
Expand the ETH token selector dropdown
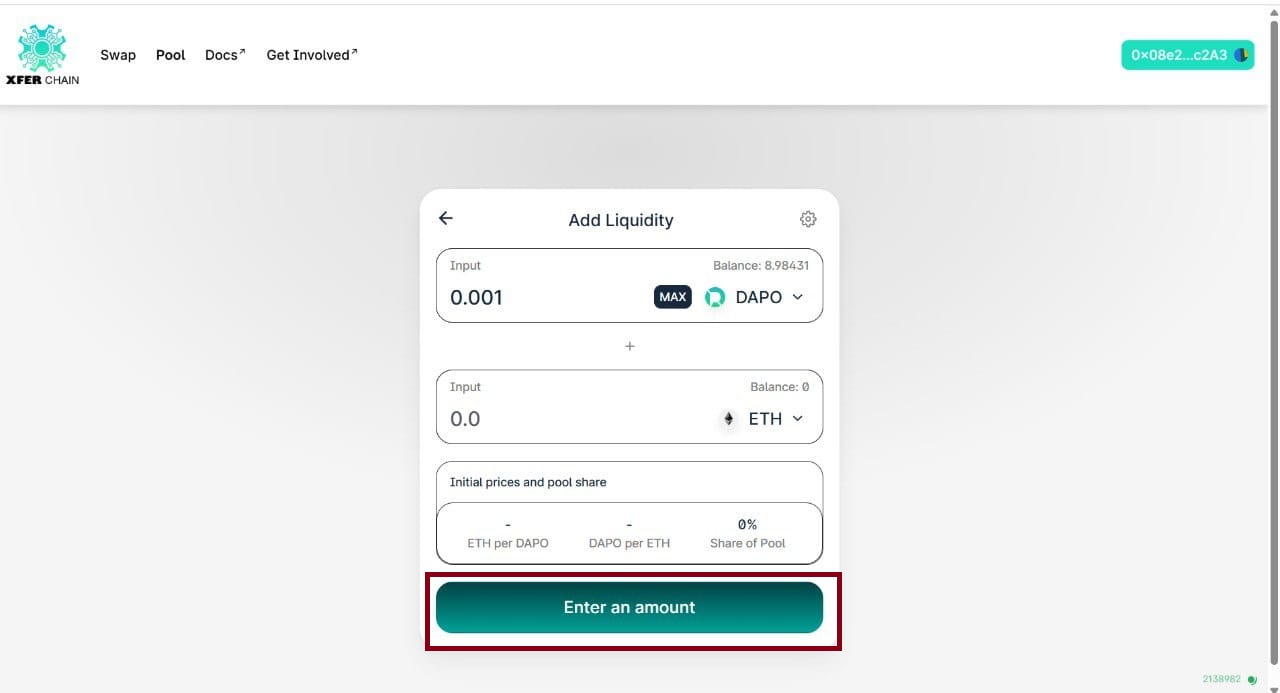pyautogui.click(x=797, y=419)
